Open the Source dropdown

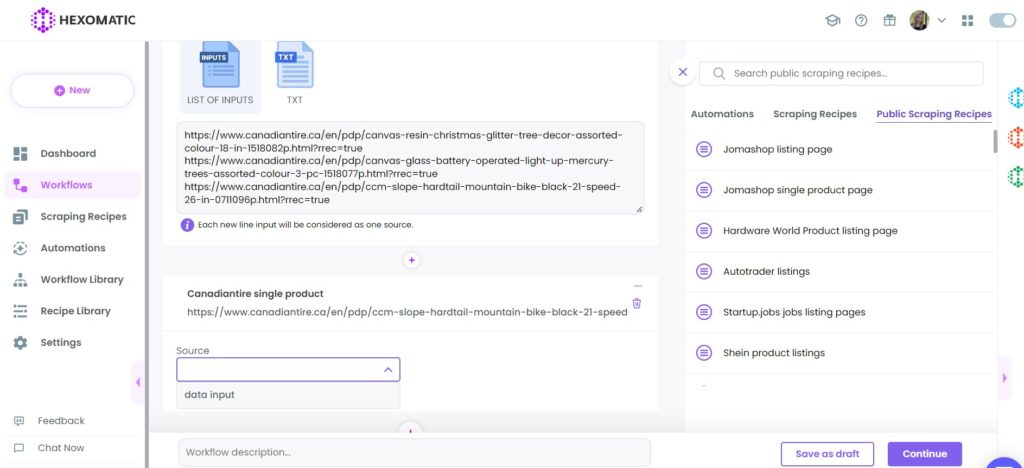pos(288,369)
